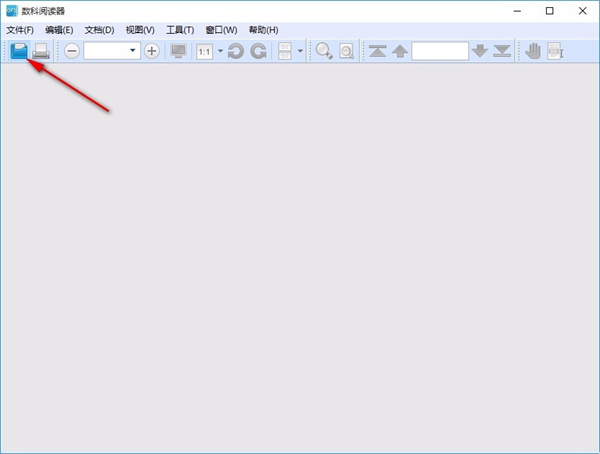Image resolution: width=600 pixels, height=454 pixels.
Task: Open the 1:1 view mode dropdown arrow
Action: coord(220,51)
